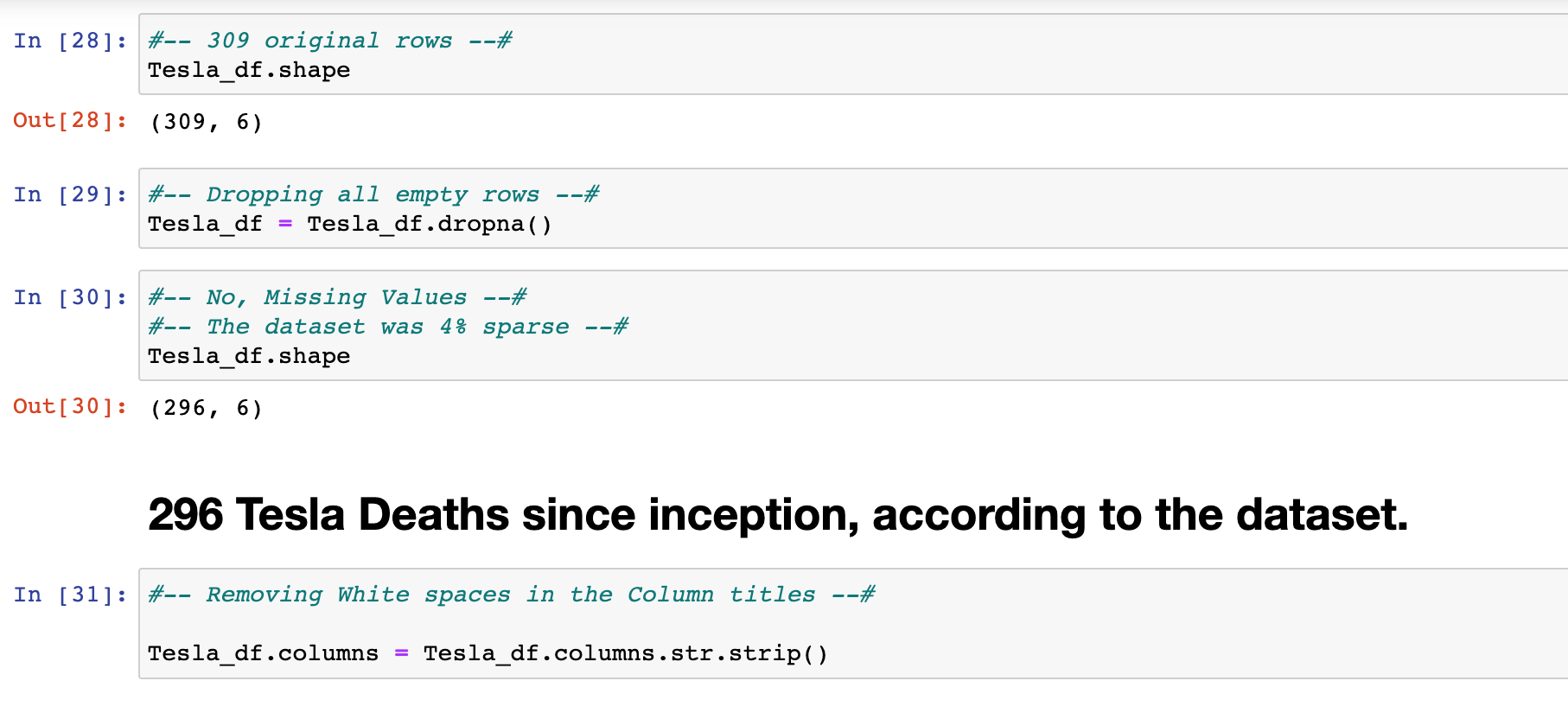Click the 'Removing White spaces' comment line

pyautogui.click(x=512, y=595)
